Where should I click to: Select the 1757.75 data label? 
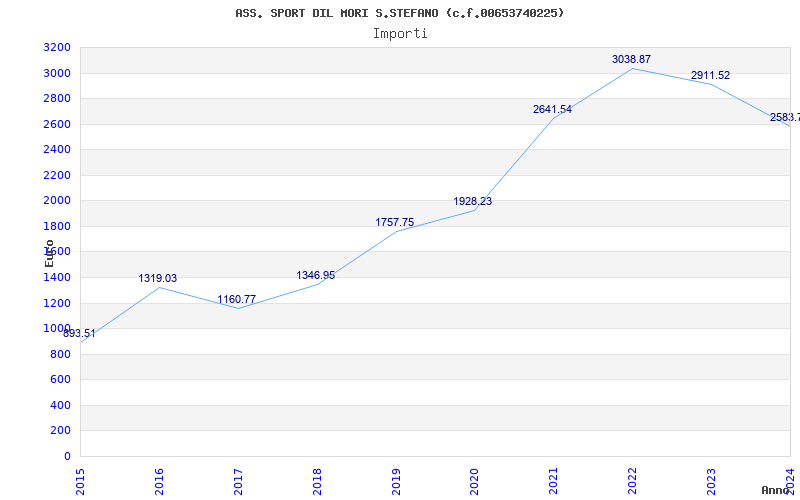(395, 222)
